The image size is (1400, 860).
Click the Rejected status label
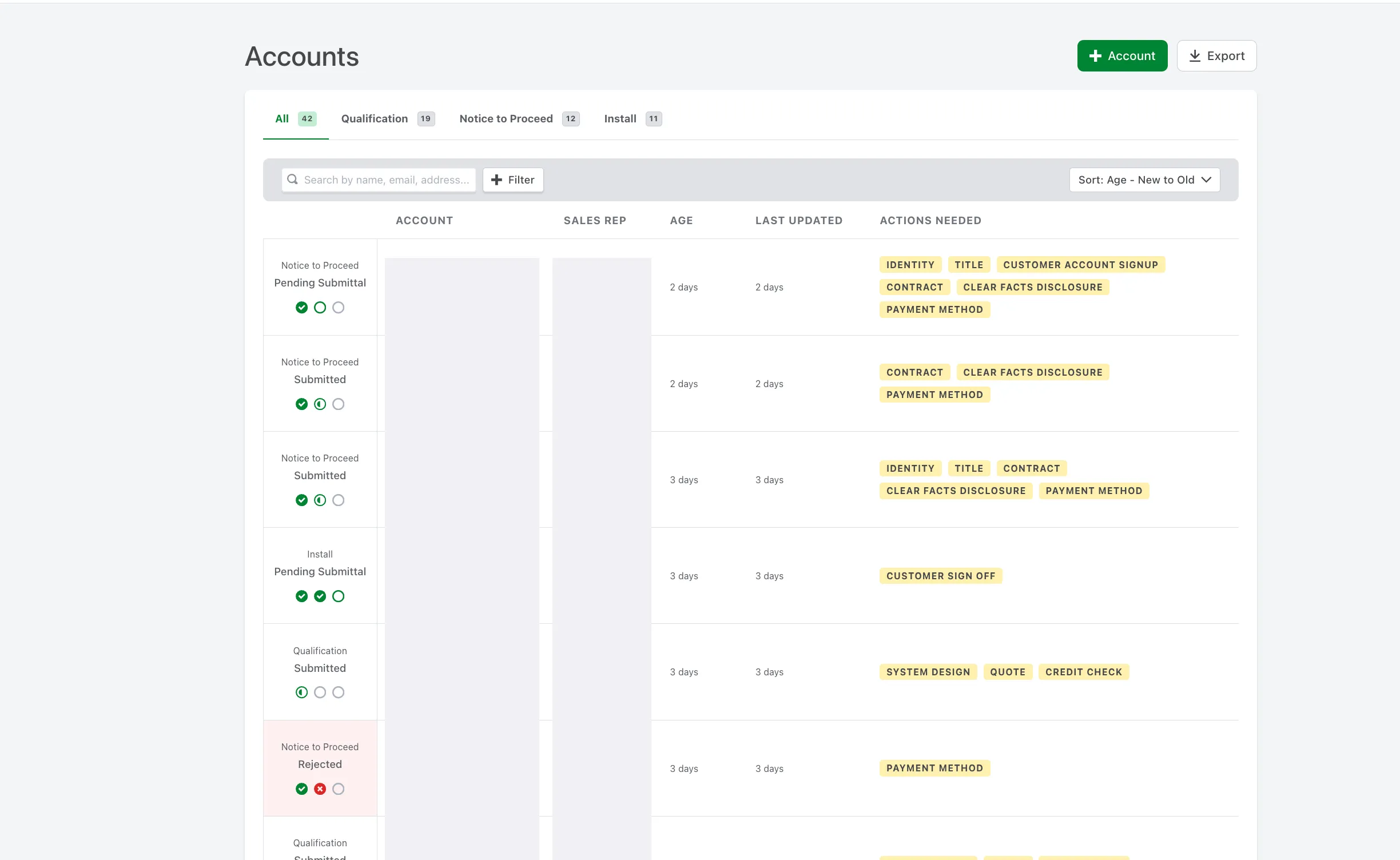[x=320, y=765]
